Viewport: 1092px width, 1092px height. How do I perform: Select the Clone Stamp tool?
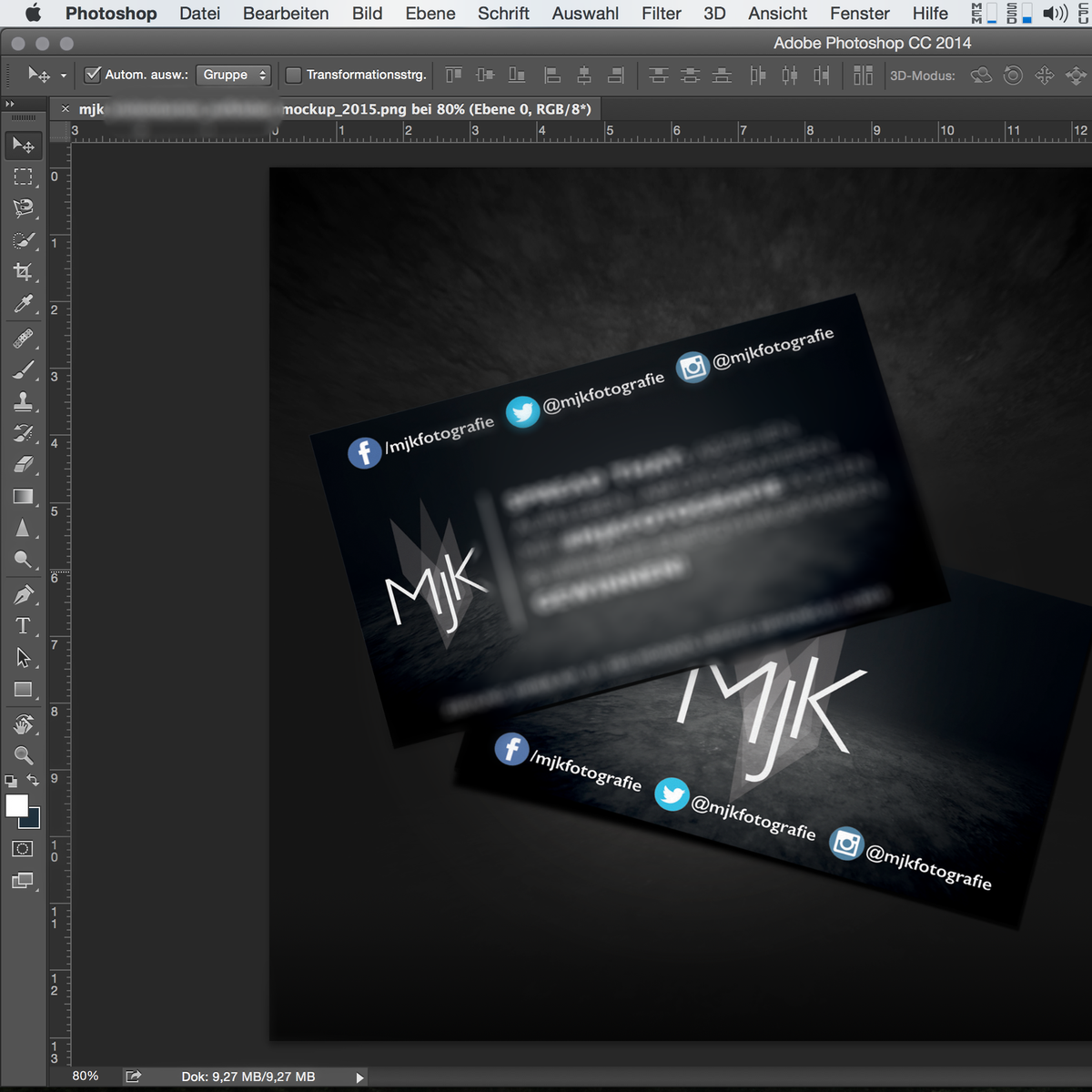(x=23, y=401)
